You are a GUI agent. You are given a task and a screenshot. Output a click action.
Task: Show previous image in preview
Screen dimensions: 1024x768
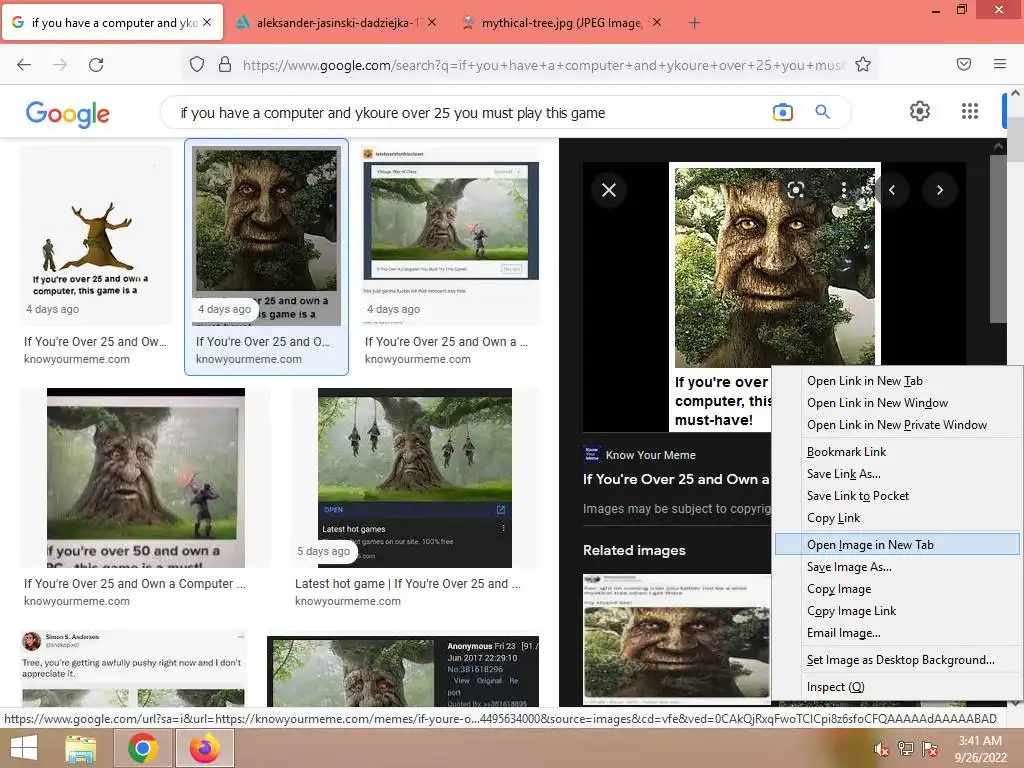click(892, 190)
